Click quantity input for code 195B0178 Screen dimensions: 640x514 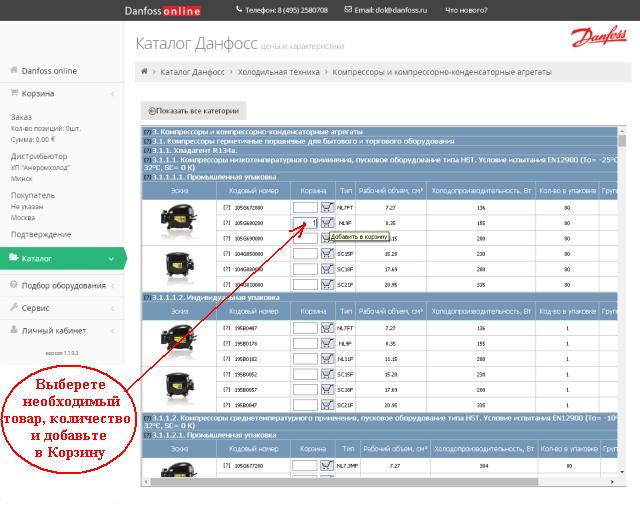click(x=305, y=344)
